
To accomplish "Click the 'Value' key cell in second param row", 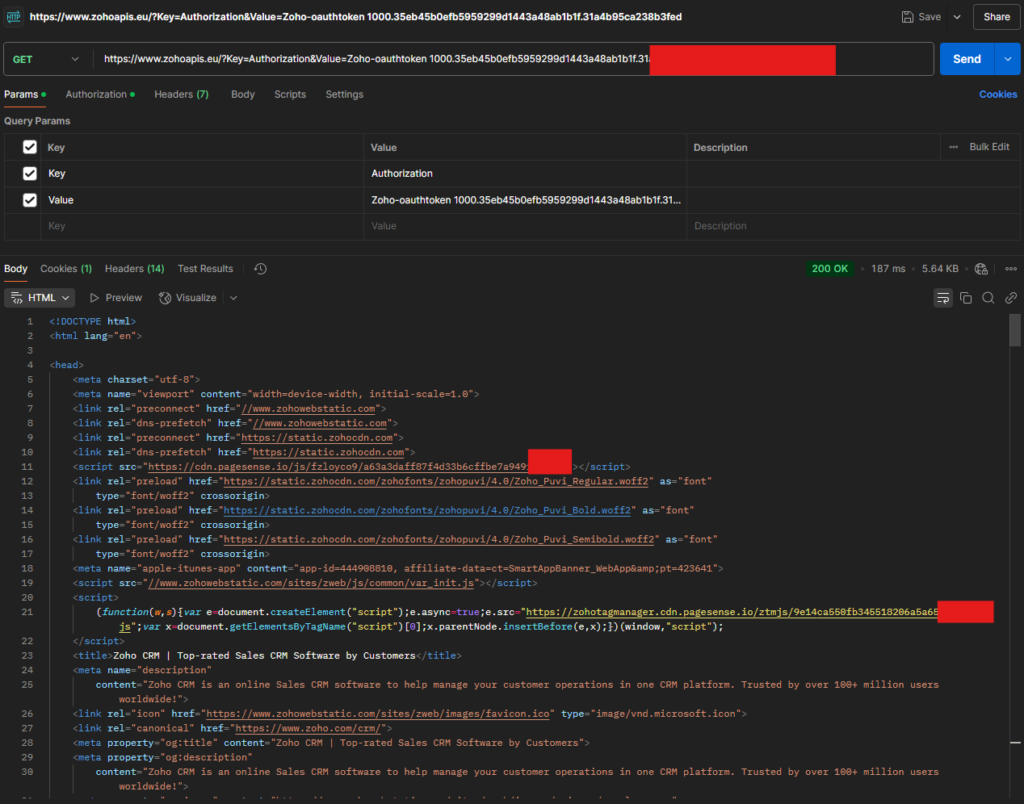I will pyautogui.click(x=202, y=201).
